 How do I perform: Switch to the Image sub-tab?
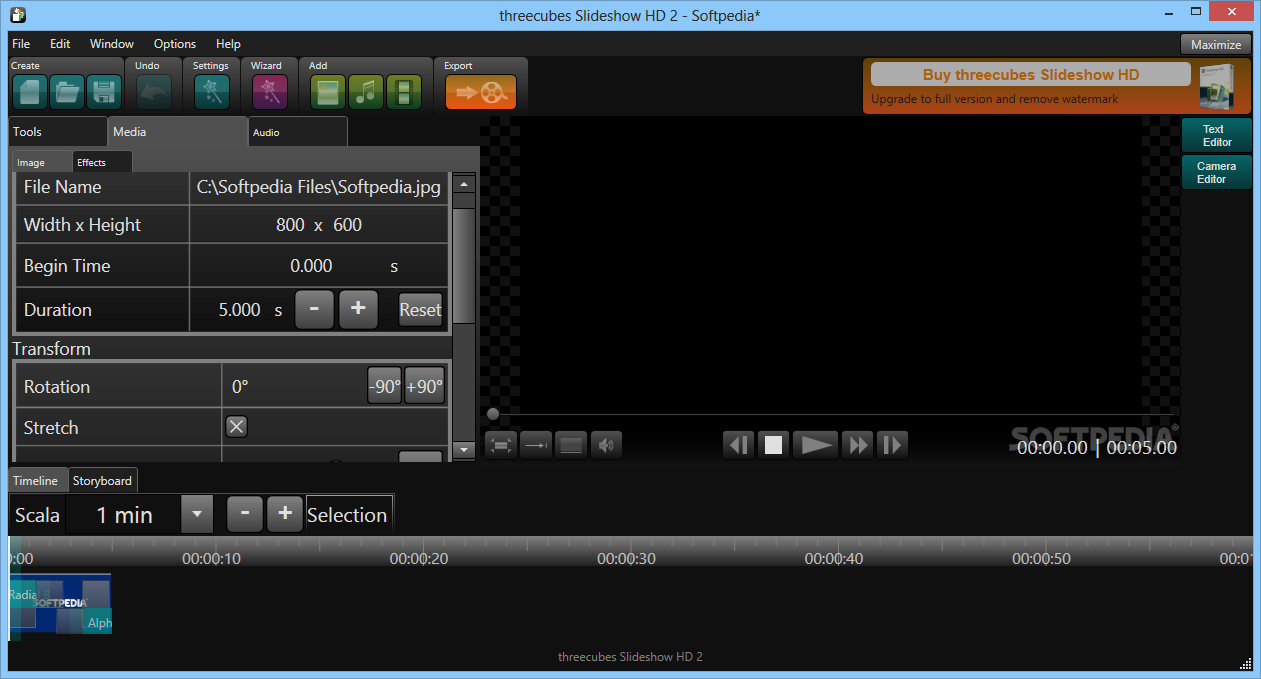[42, 162]
